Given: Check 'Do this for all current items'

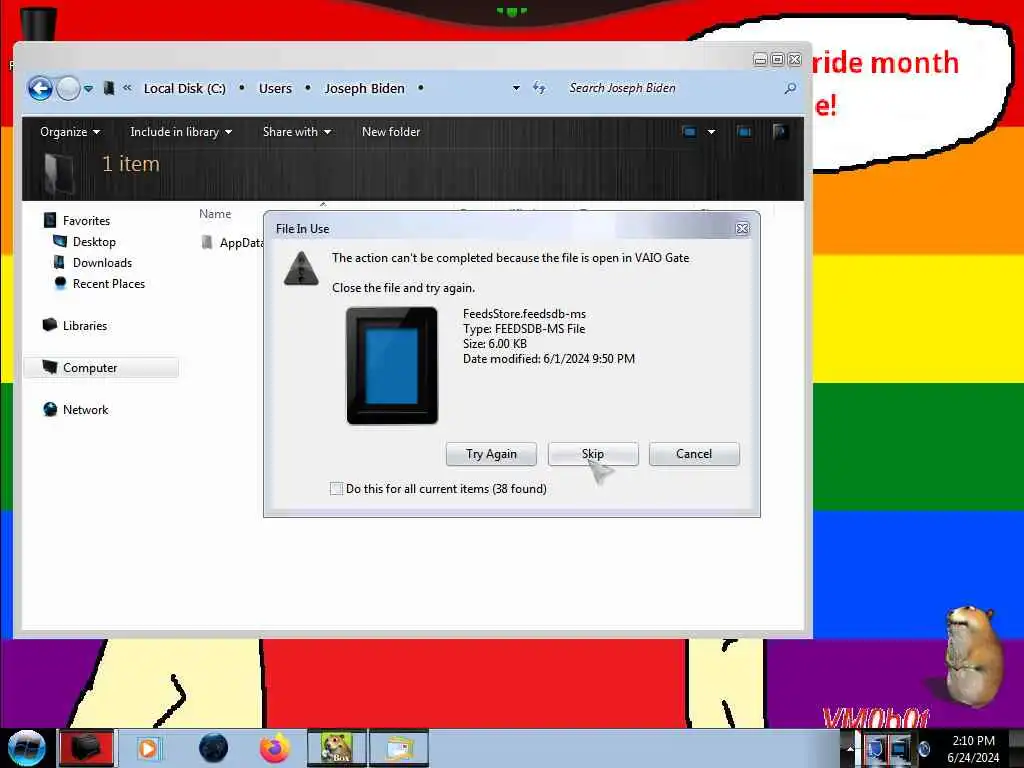Looking at the screenshot, I should pos(336,488).
